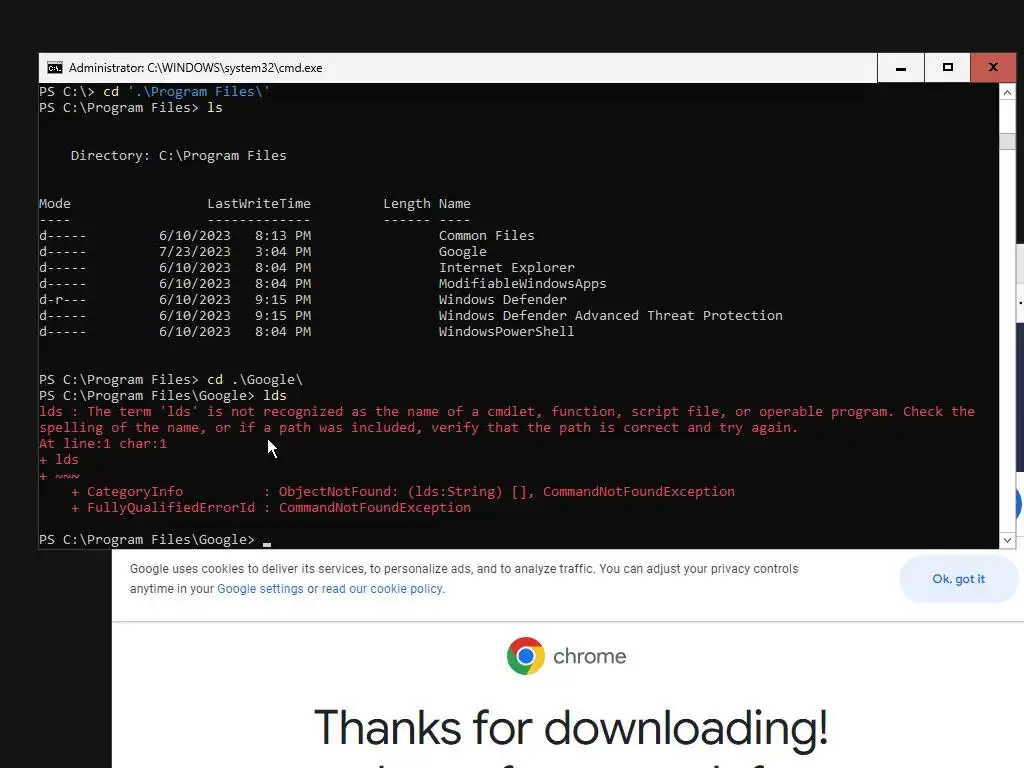Click the console scrollbar thumb
1024x768 pixels.
[x=1007, y=141]
